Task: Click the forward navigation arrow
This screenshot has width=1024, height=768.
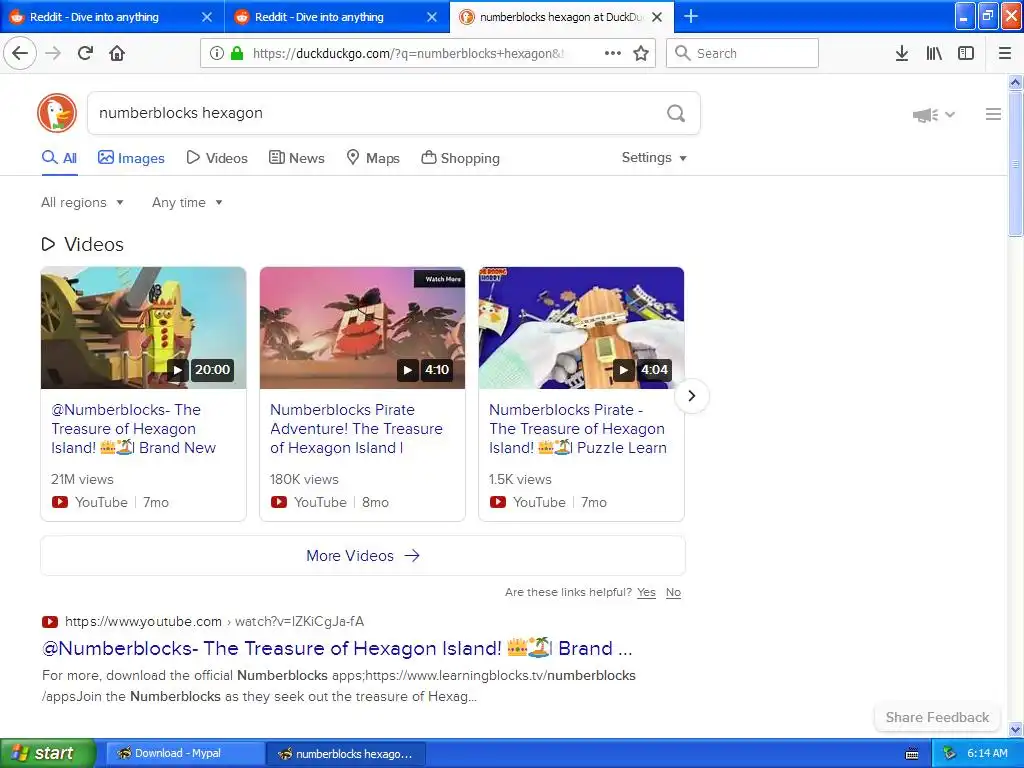Action: (53, 53)
